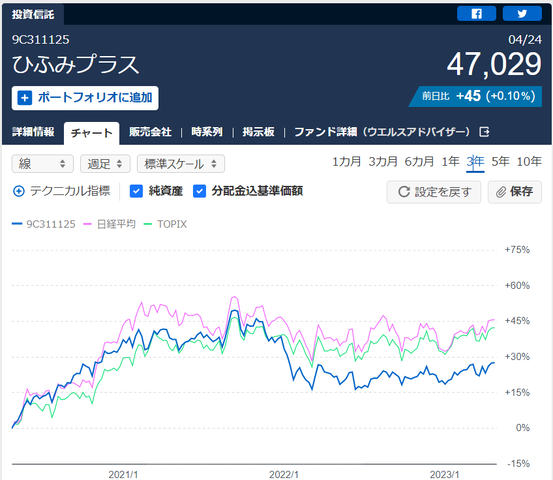This screenshot has height=480, width=553.
Task: Click -15% axis label
Action: point(518,464)
